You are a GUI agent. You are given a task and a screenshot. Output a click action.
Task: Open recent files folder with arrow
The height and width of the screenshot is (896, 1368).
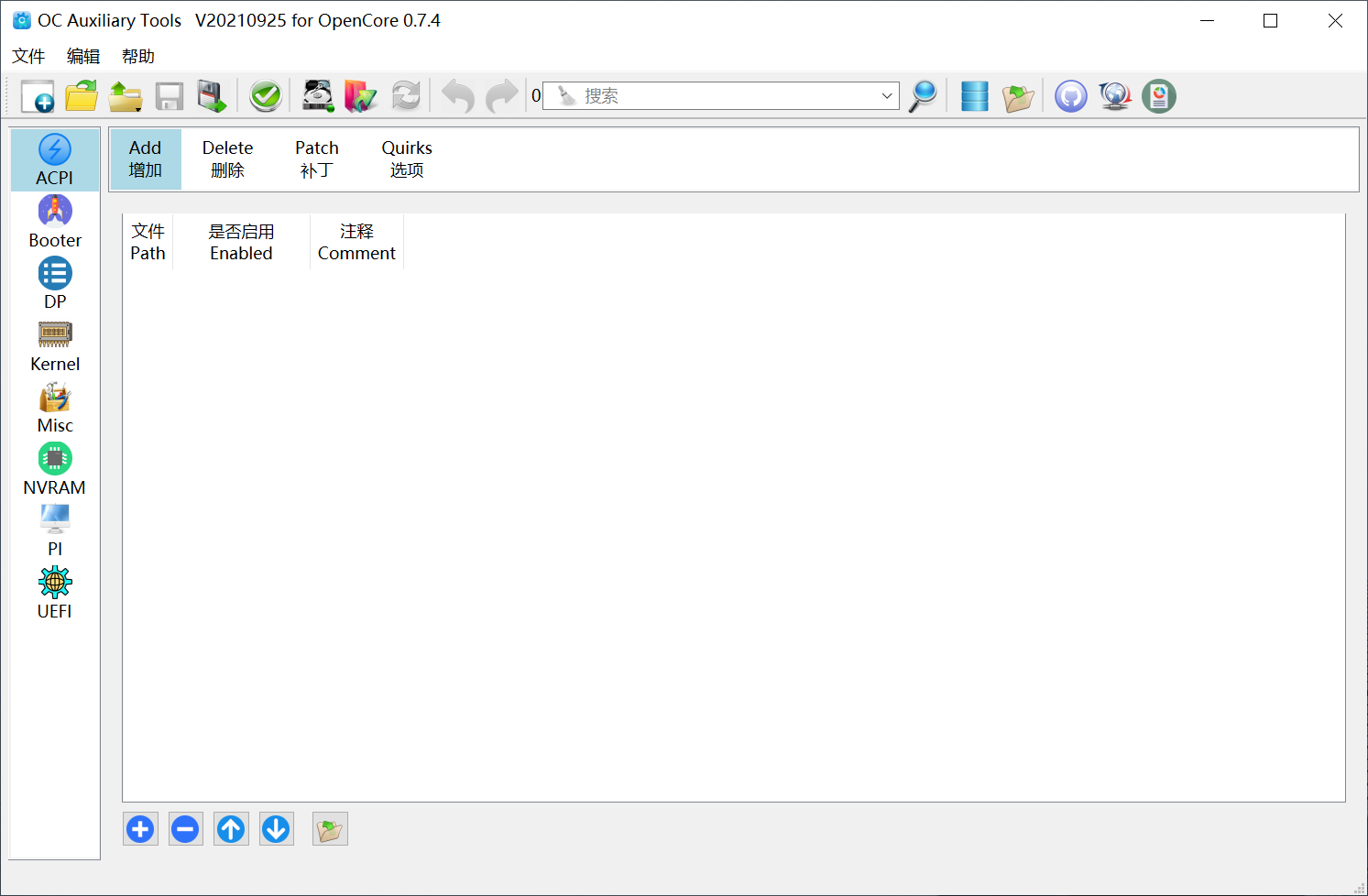(126, 96)
